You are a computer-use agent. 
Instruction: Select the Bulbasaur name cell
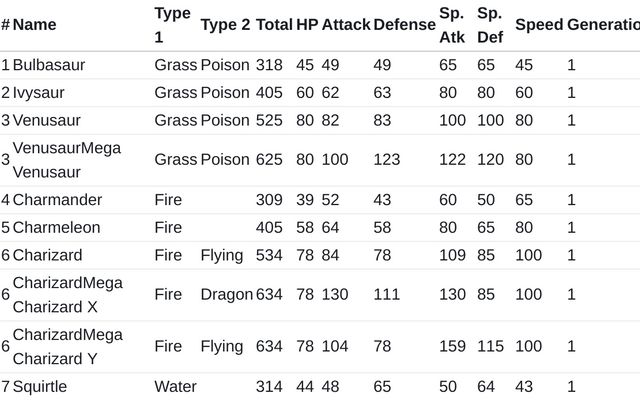coord(49,65)
